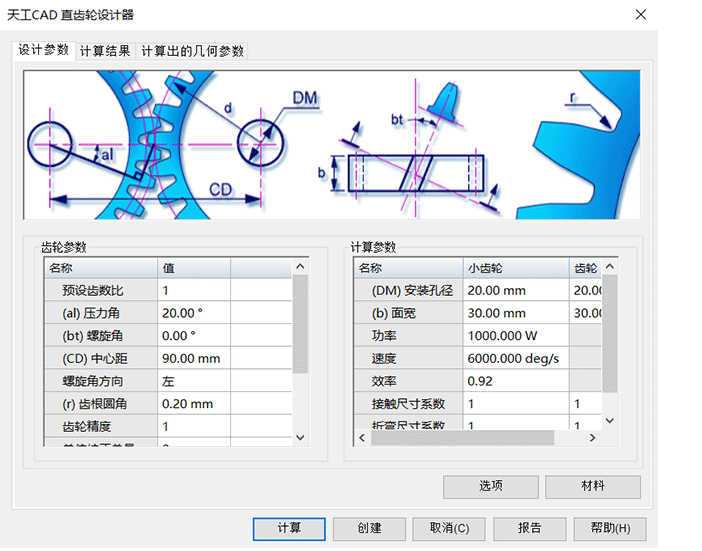Select the 接触尺寸系数 row label
702x551 pixels.
408,404
